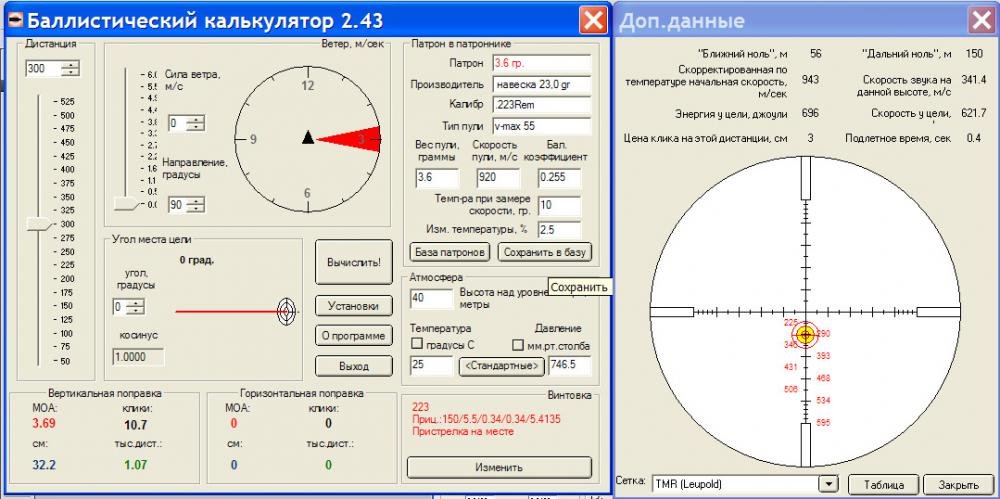Screen dimensions: 1000x499
Task: Click the wind force vertical slider handle
Action: 126,204
